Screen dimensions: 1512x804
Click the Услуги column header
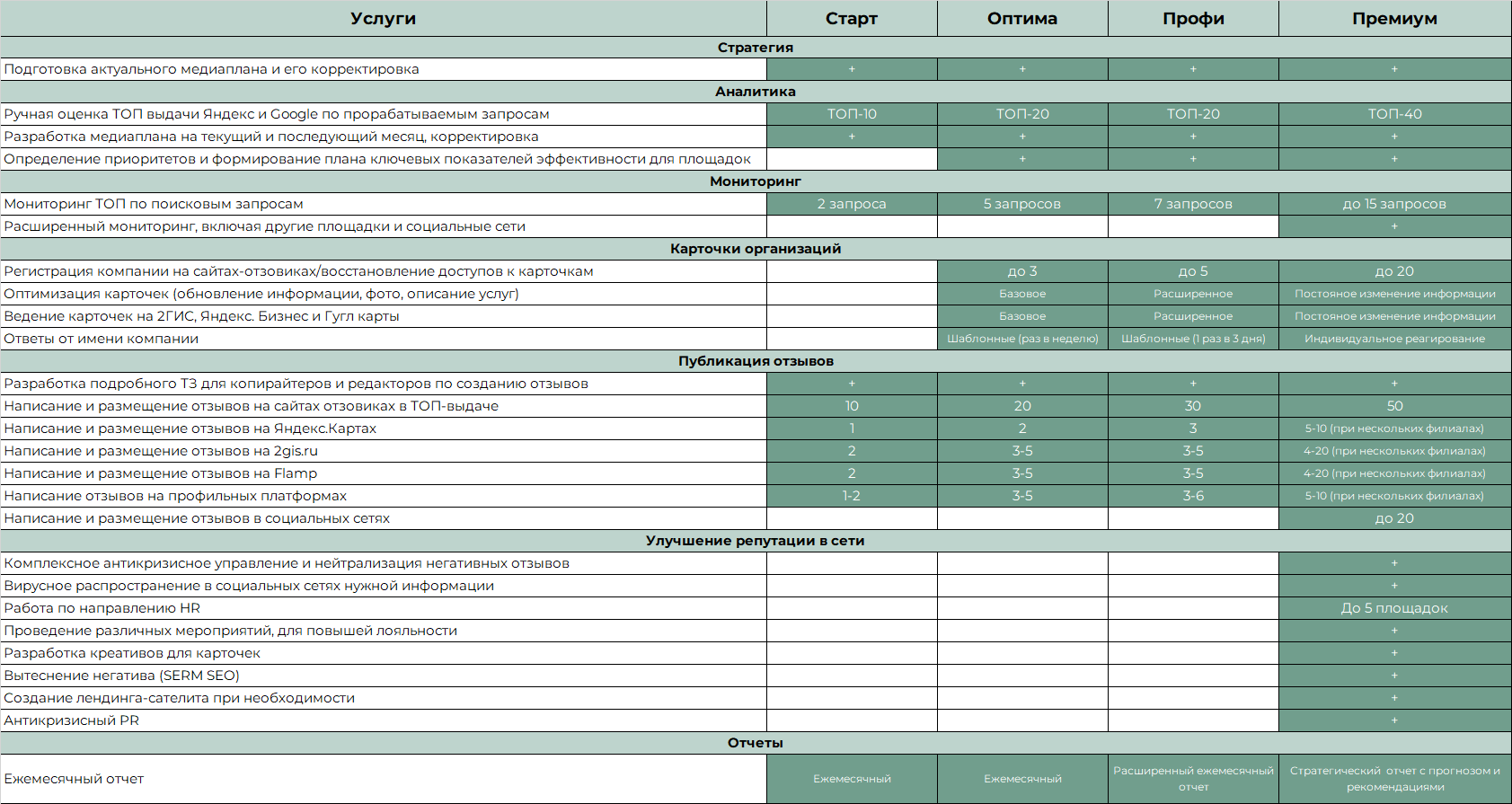pos(383,19)
